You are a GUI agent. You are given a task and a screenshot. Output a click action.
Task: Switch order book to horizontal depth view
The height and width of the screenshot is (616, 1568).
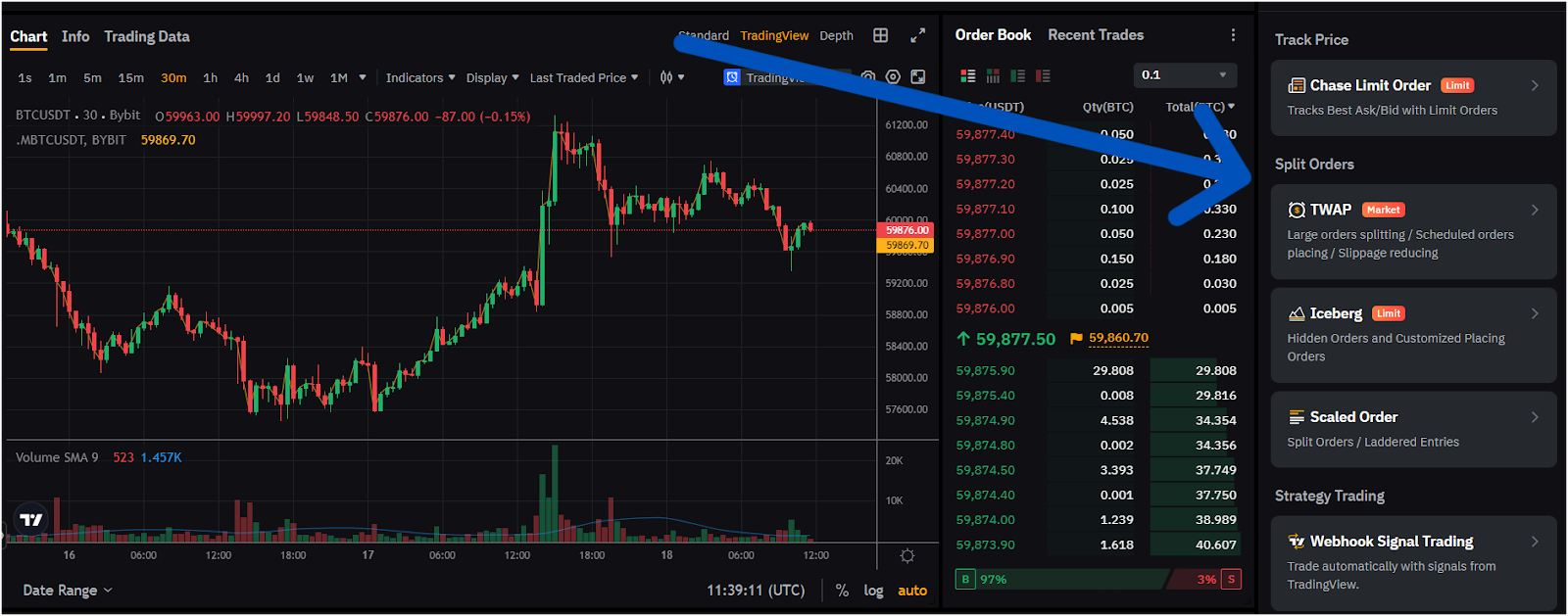tap(993, 75)
